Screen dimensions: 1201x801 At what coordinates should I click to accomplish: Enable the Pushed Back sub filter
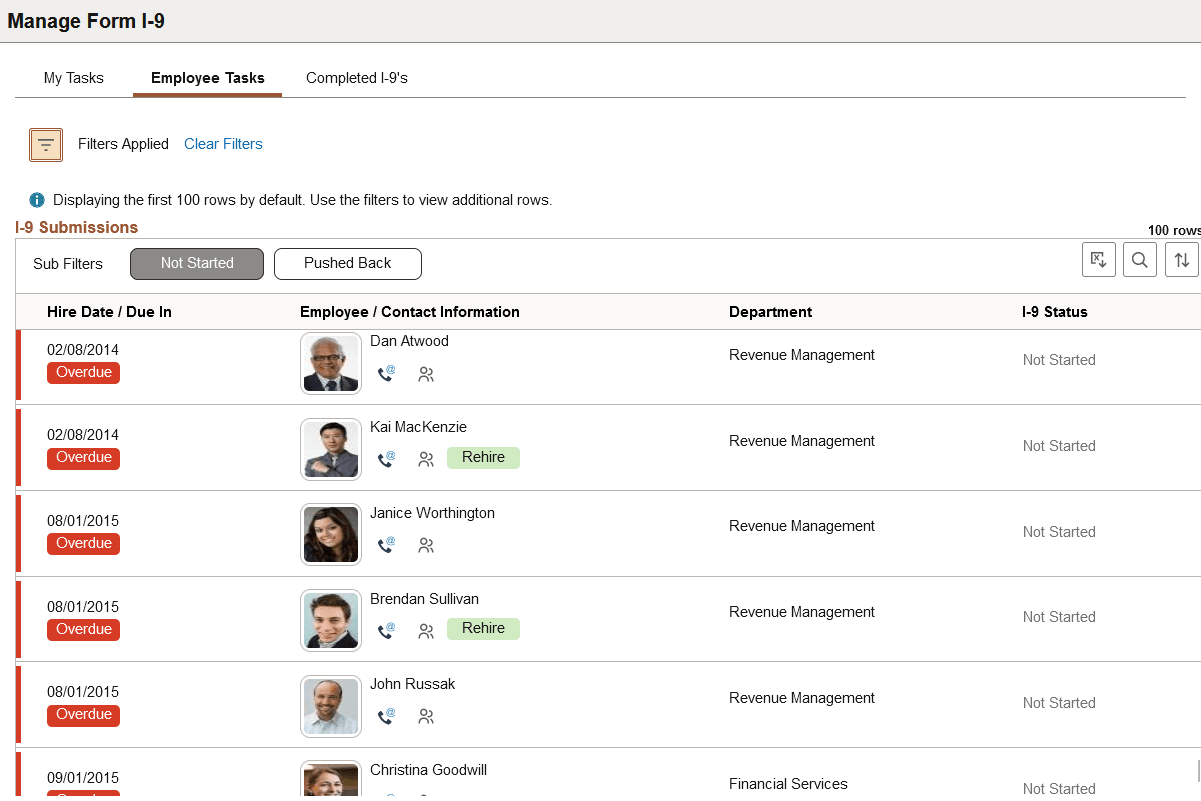(x=347, y=263)
